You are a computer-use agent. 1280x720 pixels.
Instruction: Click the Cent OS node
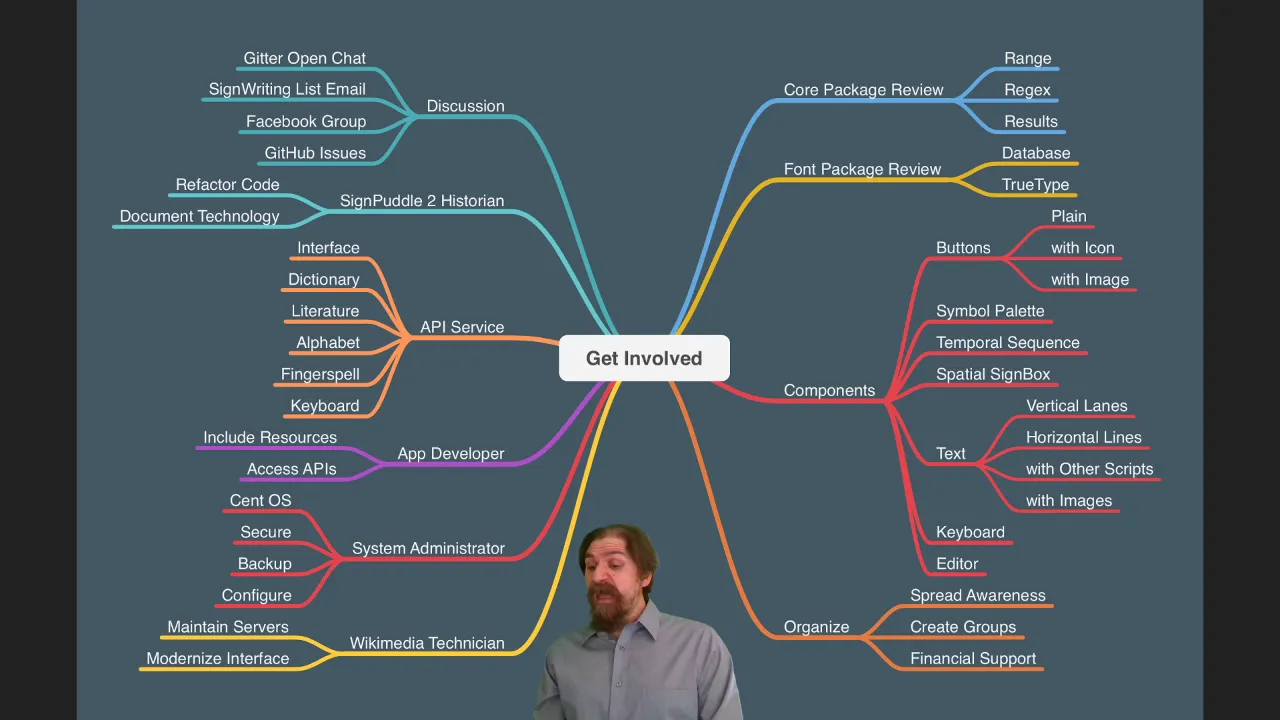(261, 501)
